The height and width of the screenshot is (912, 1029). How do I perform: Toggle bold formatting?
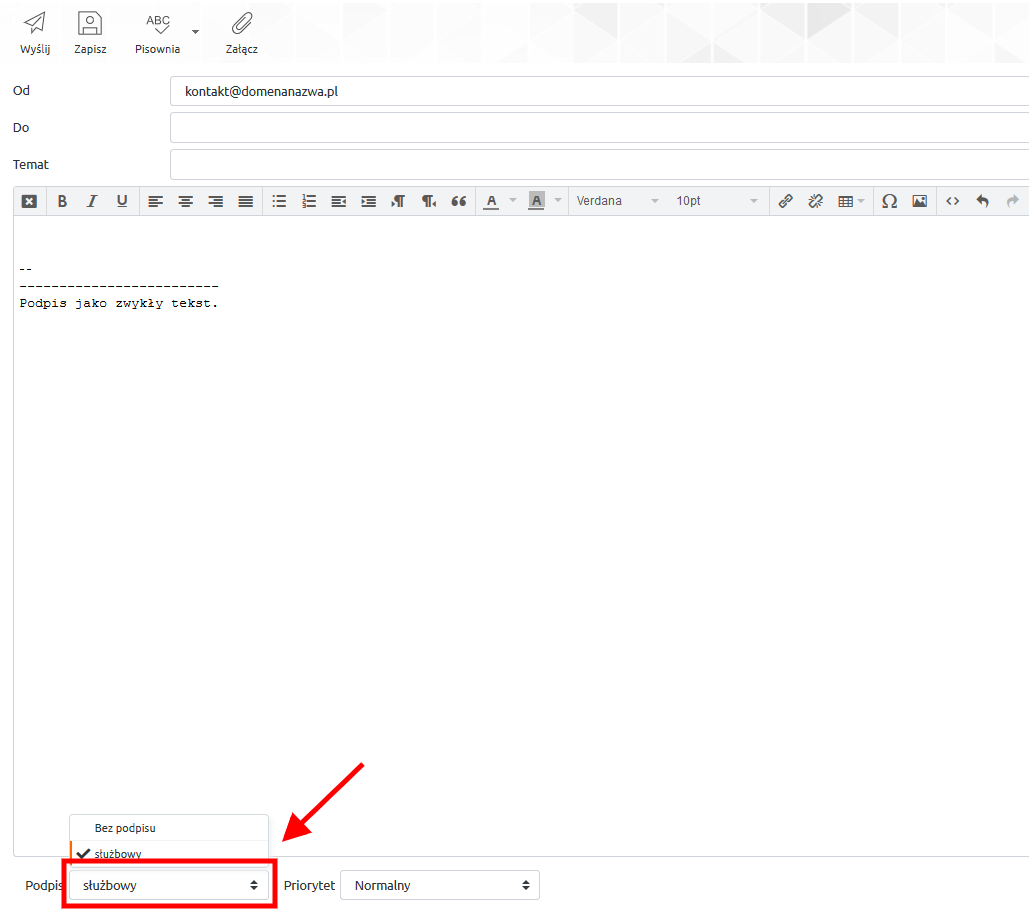[62, 201]
